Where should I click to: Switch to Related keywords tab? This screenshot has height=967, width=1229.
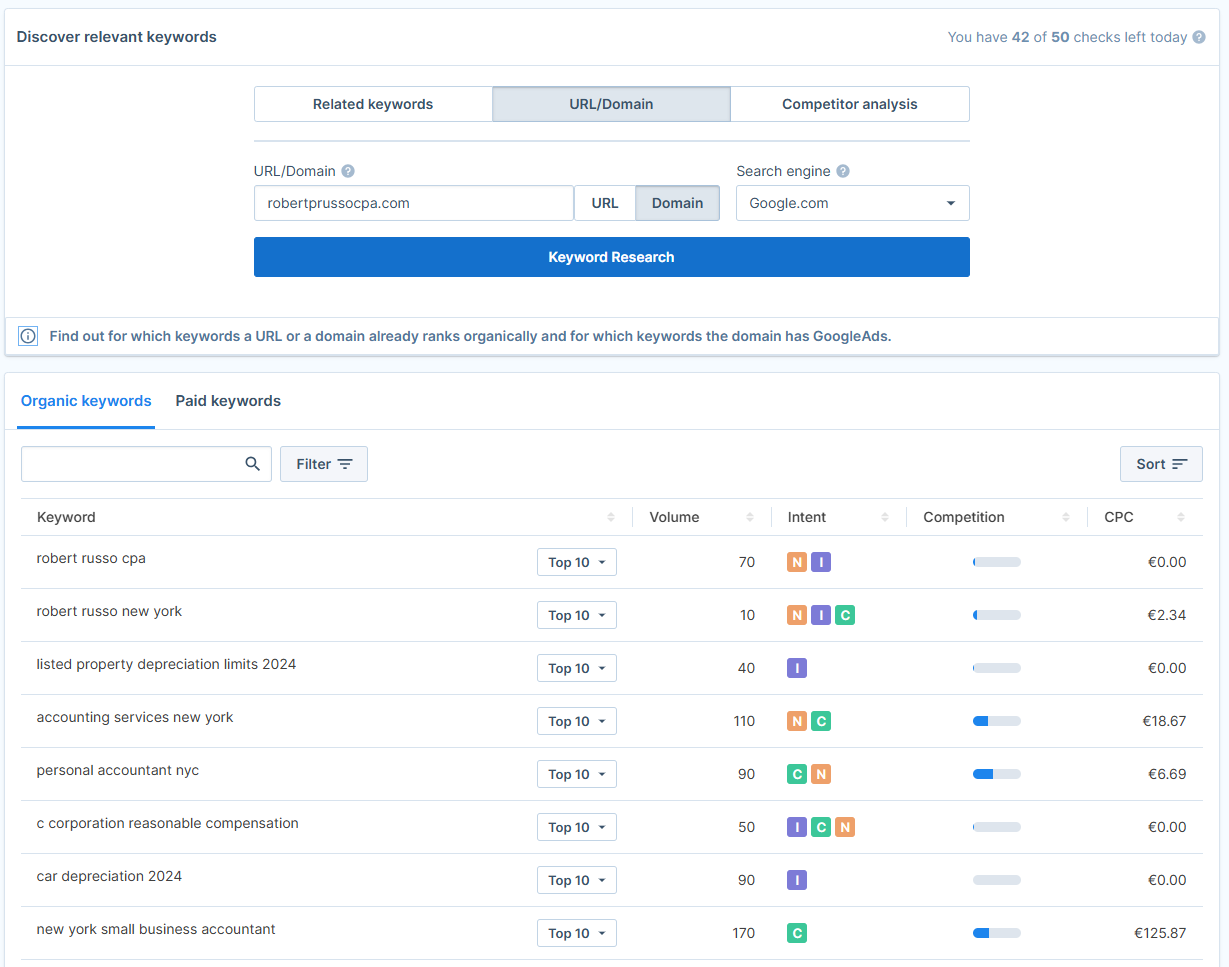373,104
